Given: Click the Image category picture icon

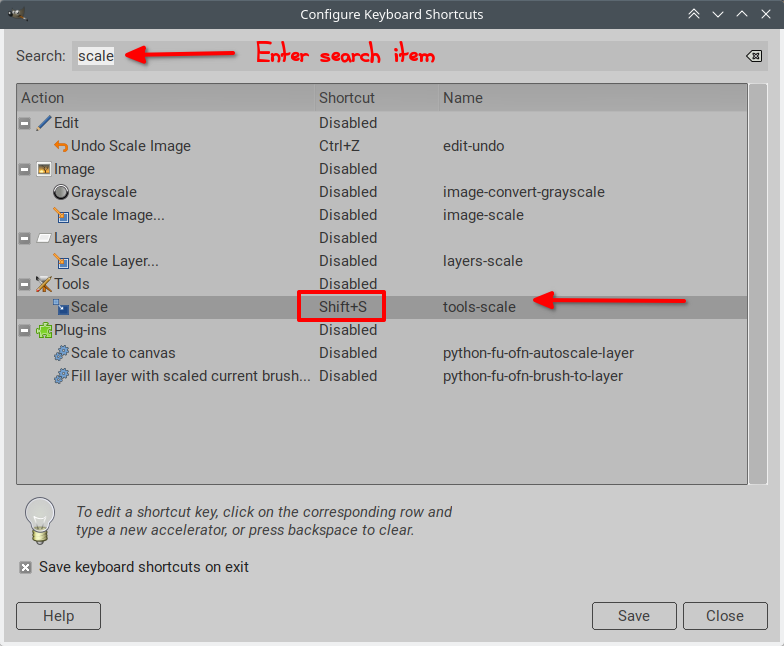Looking at the screenshot, I should pos(44,169).
